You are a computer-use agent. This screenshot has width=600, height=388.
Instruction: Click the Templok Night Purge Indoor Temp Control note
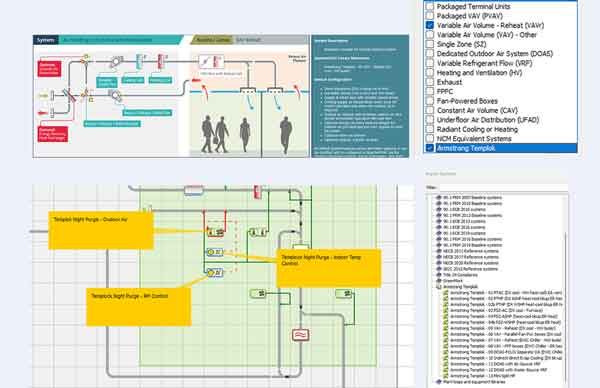pos(329,268)
